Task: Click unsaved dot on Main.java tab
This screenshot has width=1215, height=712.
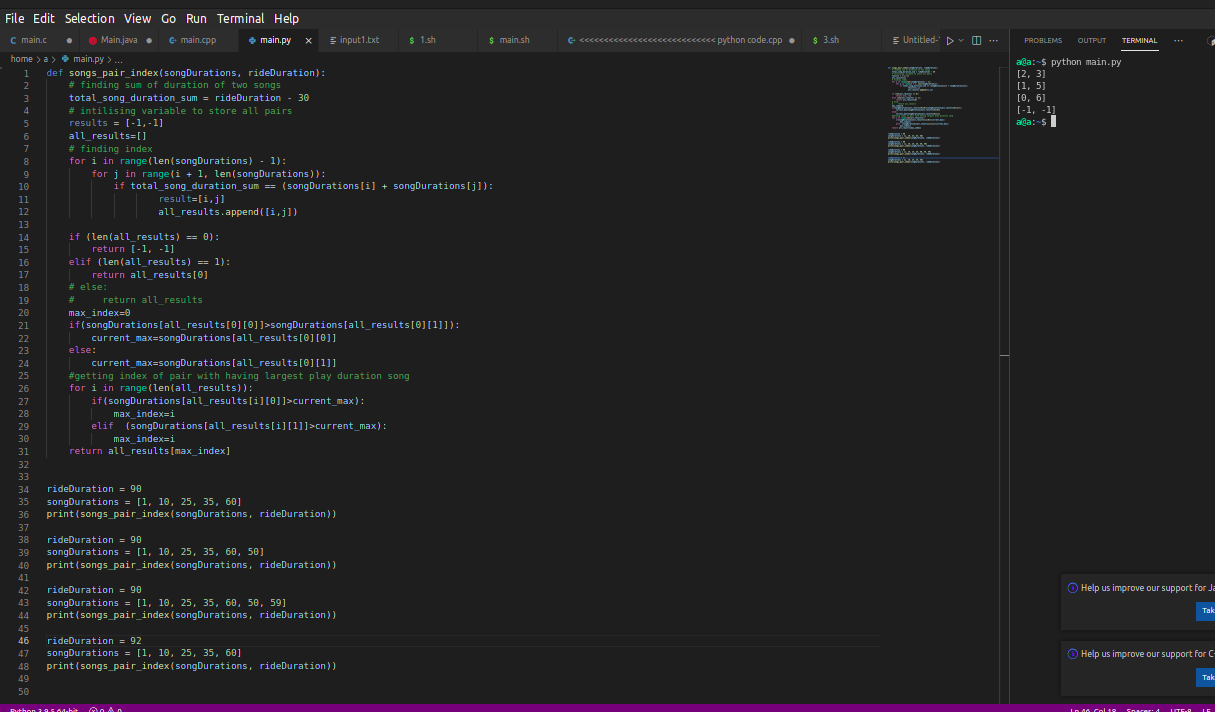Action: [x=148, y=41]
